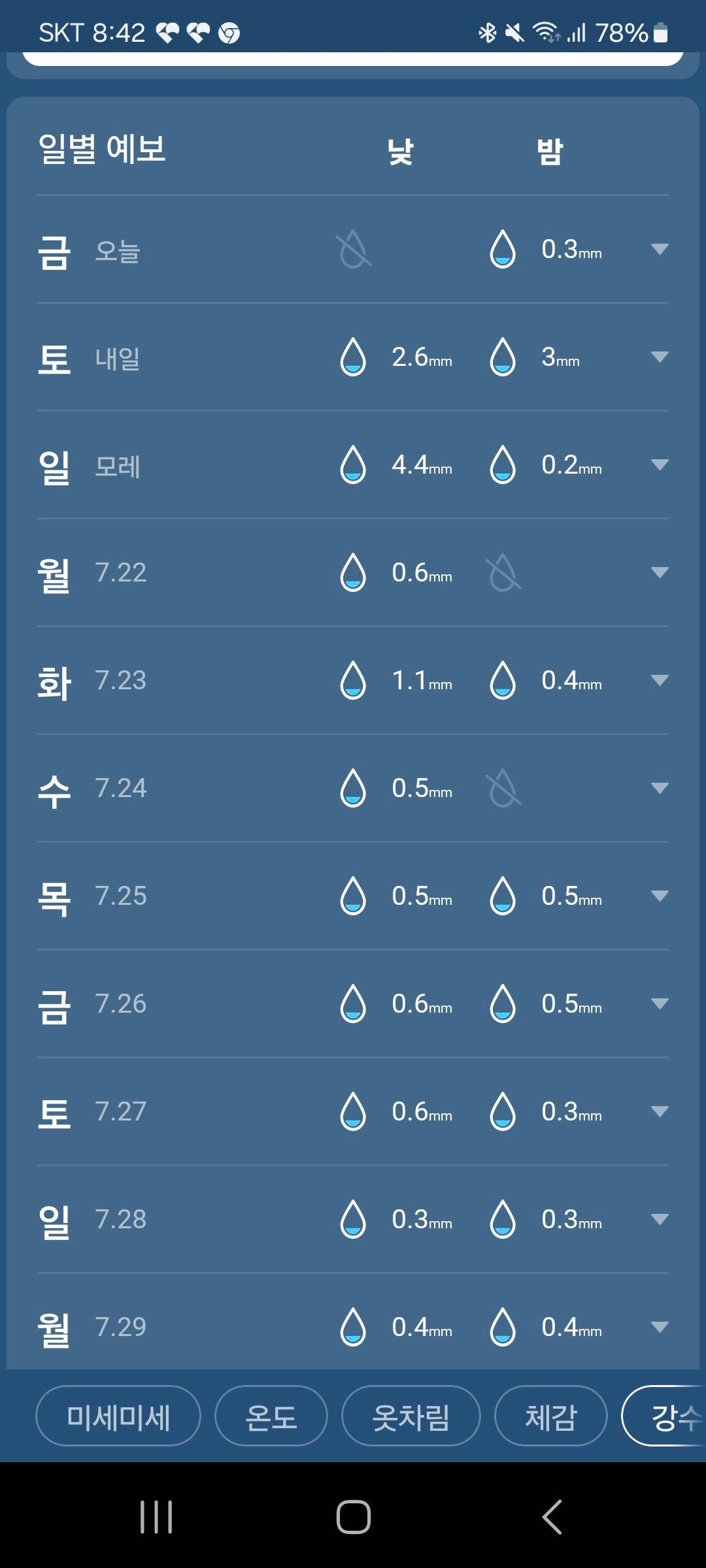Expand the 7.23 Tuesday forecast row

tap(660, 680)
